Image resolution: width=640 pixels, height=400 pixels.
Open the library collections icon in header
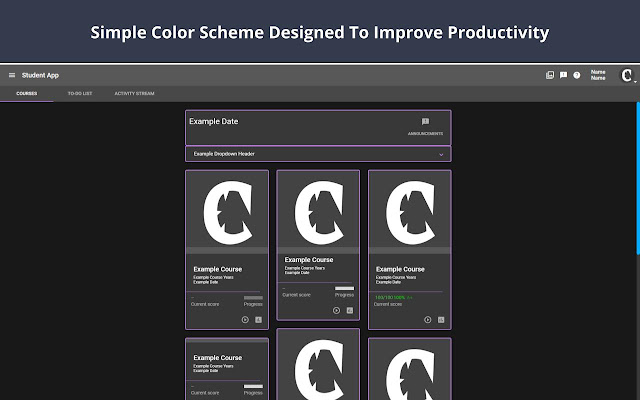coord(550,75)
